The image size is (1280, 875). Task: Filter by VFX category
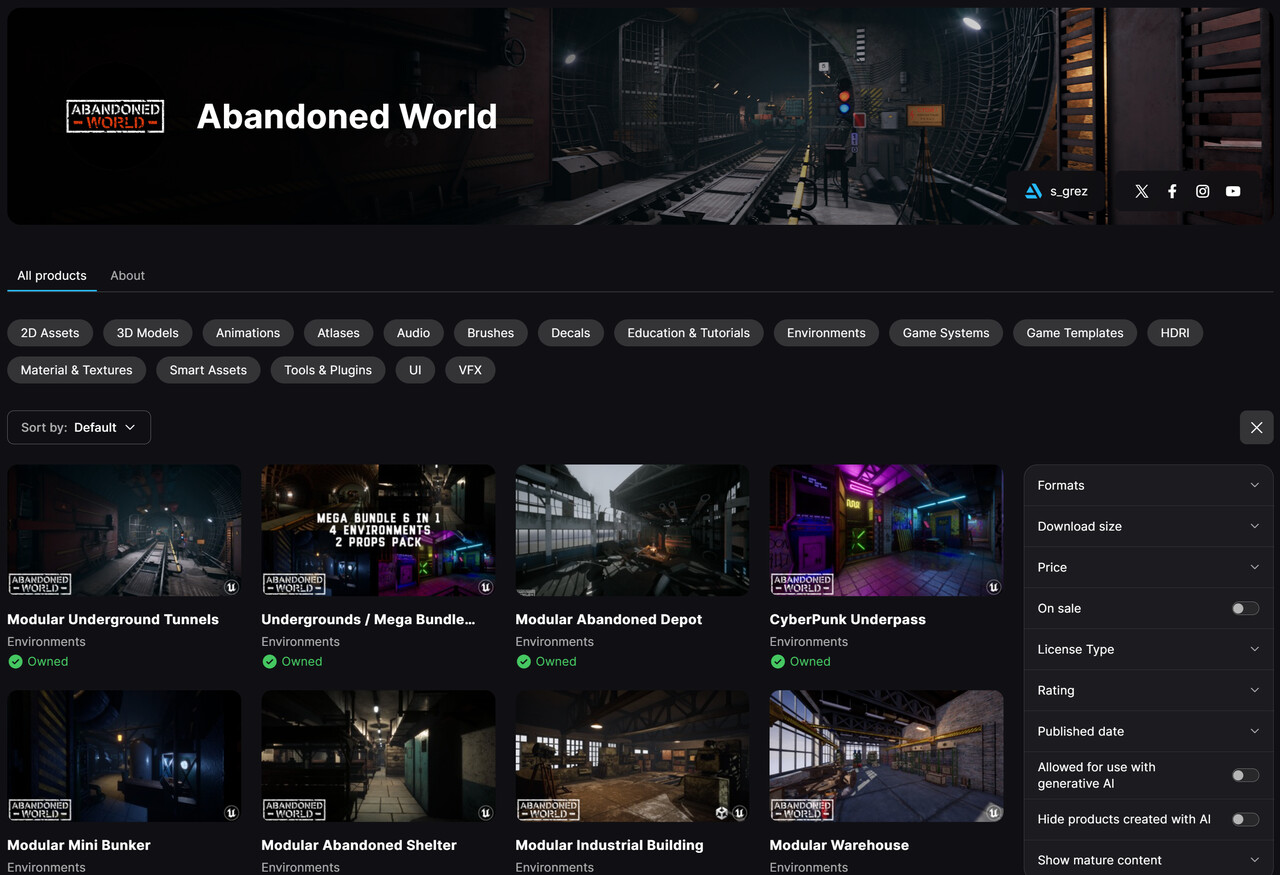point(470,370)
